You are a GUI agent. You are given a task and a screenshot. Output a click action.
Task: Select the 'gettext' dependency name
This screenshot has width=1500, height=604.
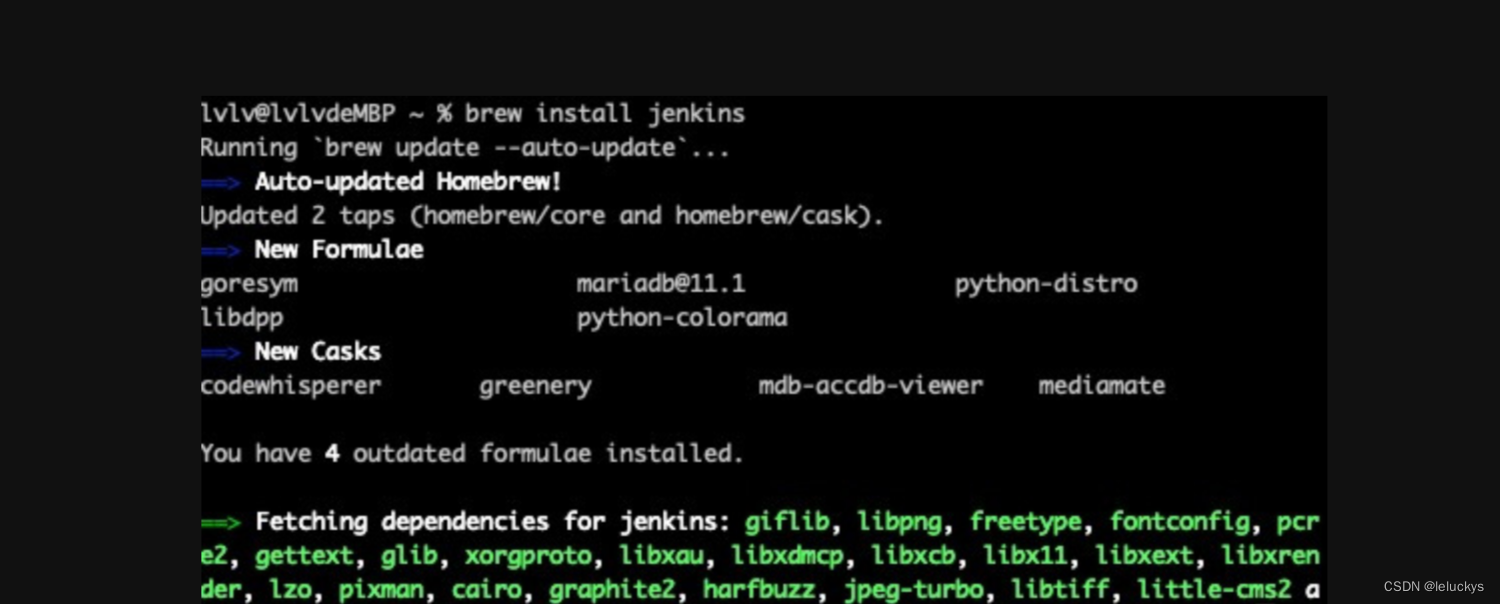(x=304, y=557)
